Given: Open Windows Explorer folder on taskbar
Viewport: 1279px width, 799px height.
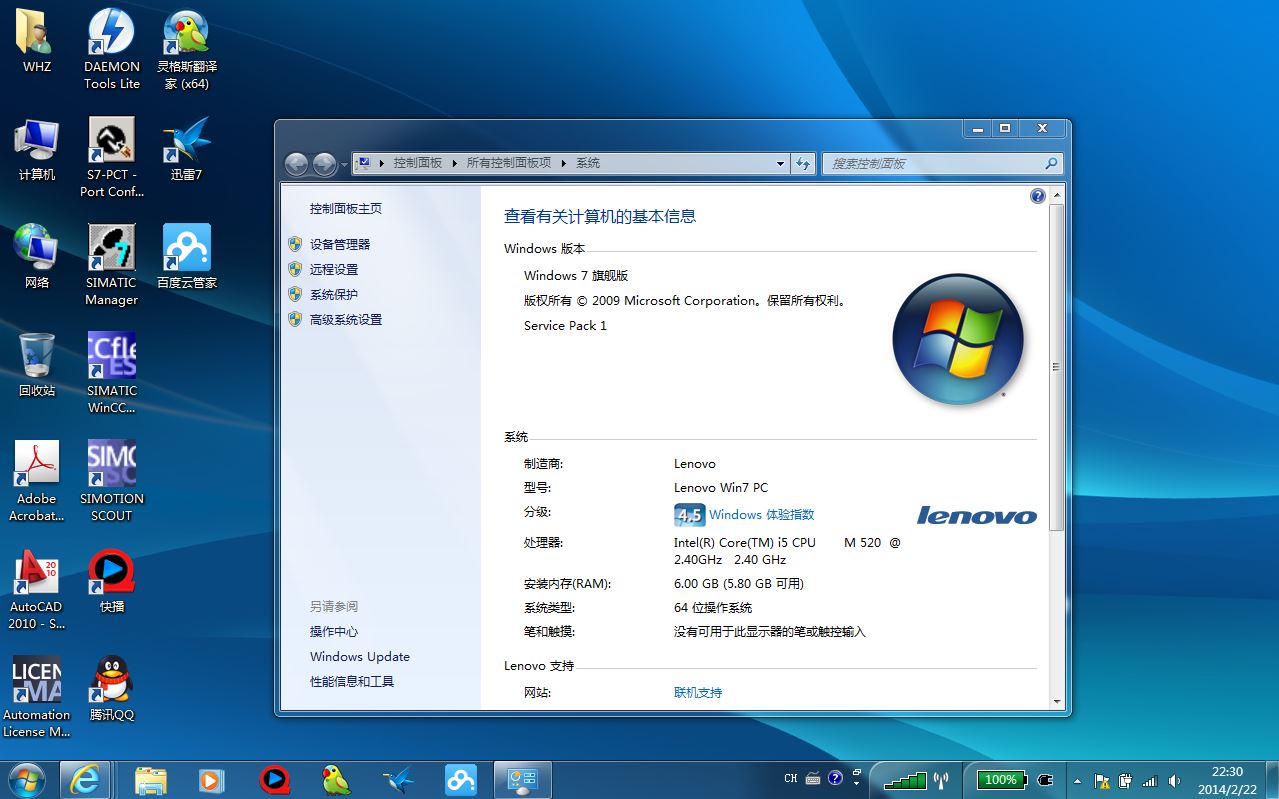Looking at the screenshot, I should click(151, 779).
